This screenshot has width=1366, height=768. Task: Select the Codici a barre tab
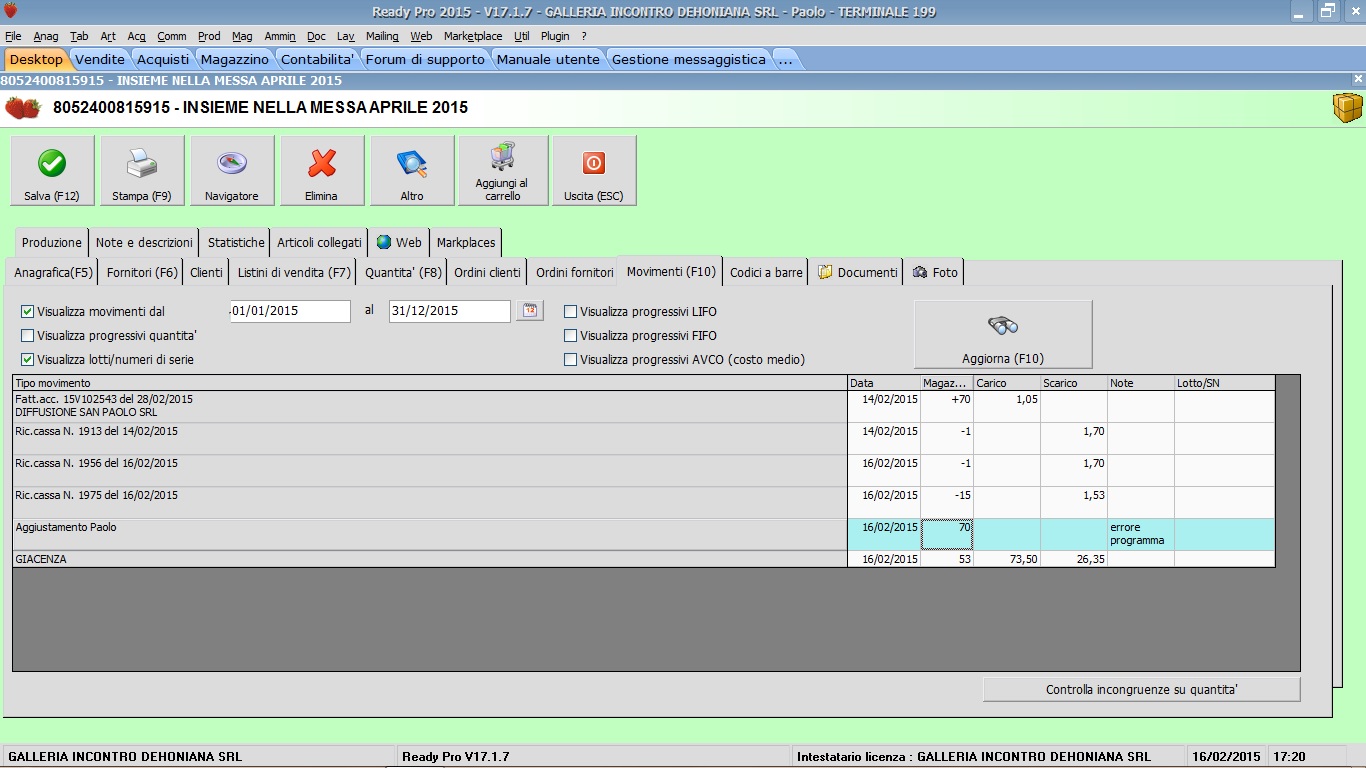coord(766,272)
